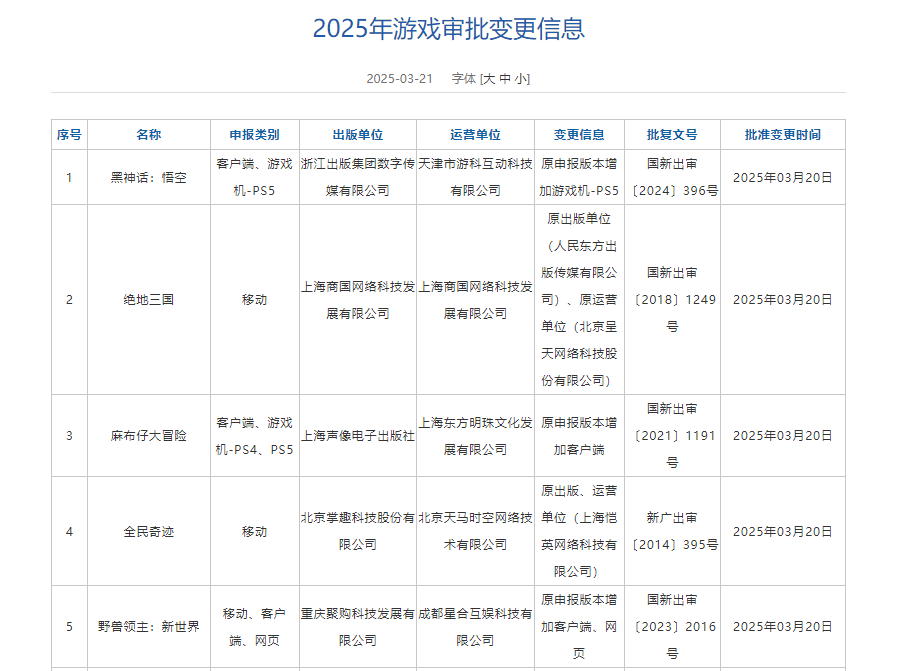This screenshot has width=898, height=671.
Task: Click publisher 重庆聚购科技发展有限公司
Action: click(358, 626)
